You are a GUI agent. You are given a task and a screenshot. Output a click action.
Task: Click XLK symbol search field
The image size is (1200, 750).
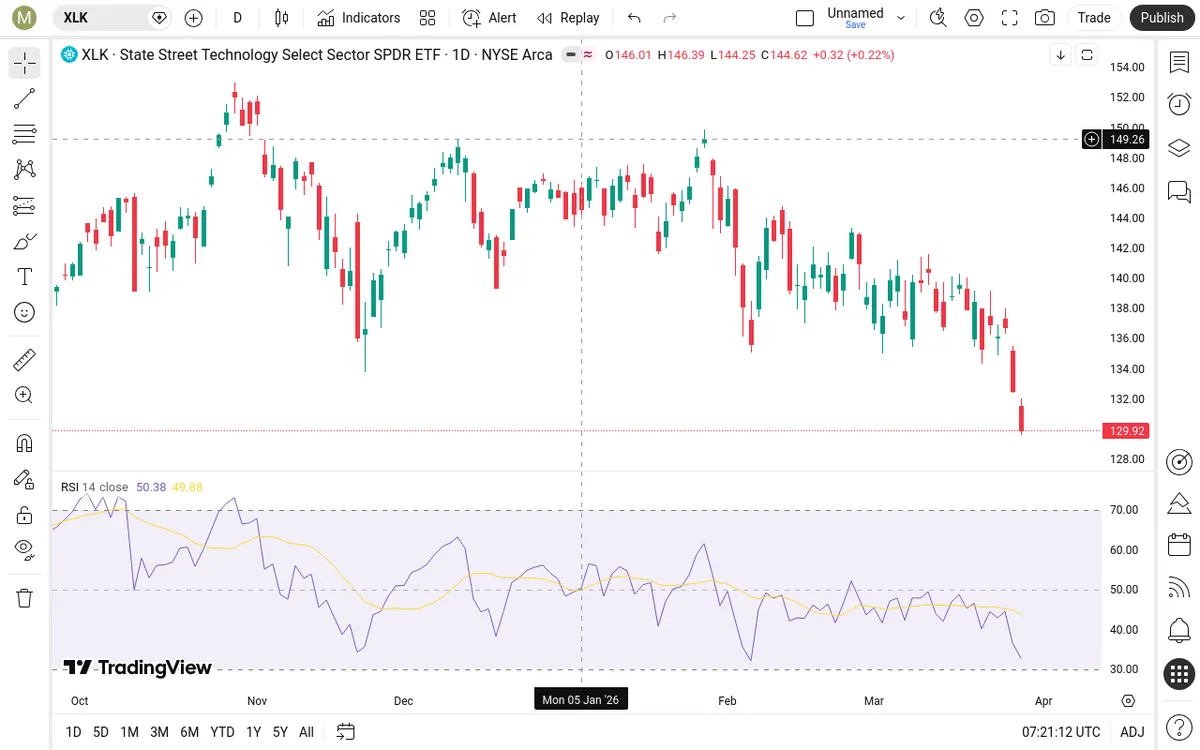[112, 17]
